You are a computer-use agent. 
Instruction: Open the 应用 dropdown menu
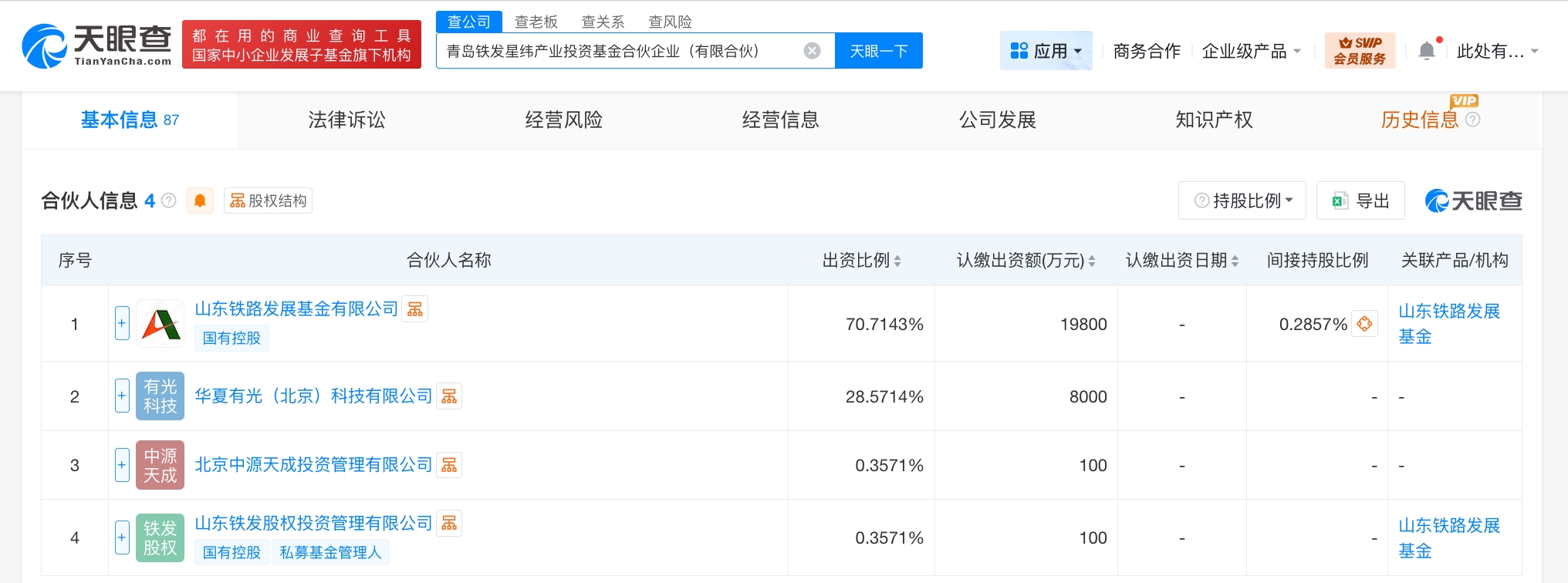tap(1046, 51)
